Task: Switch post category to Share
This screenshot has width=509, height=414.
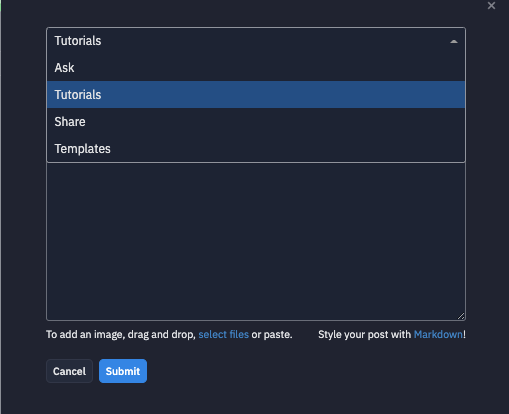Action: 256,122
